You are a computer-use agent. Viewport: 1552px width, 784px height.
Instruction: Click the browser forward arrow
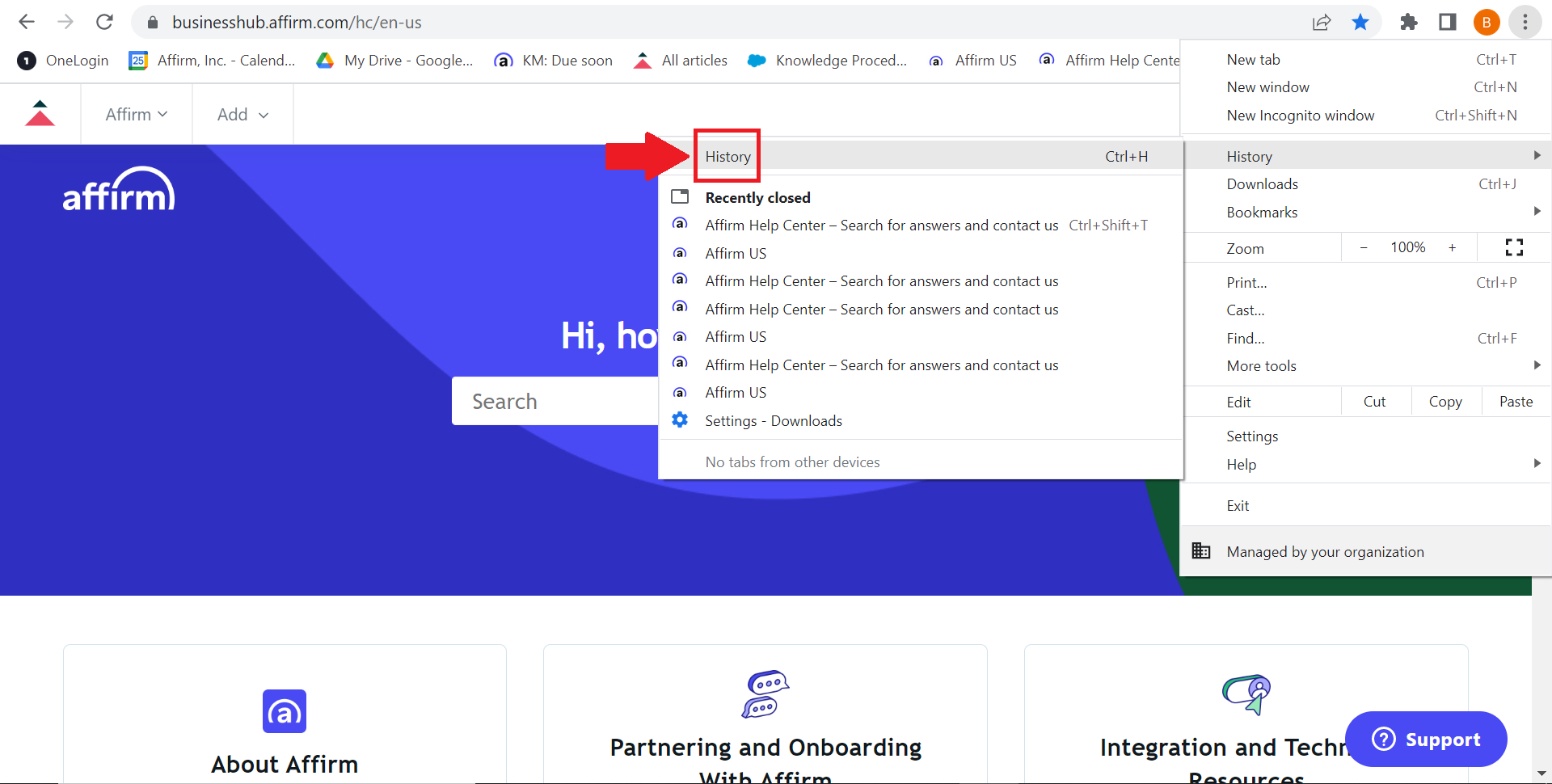[65, 22]
